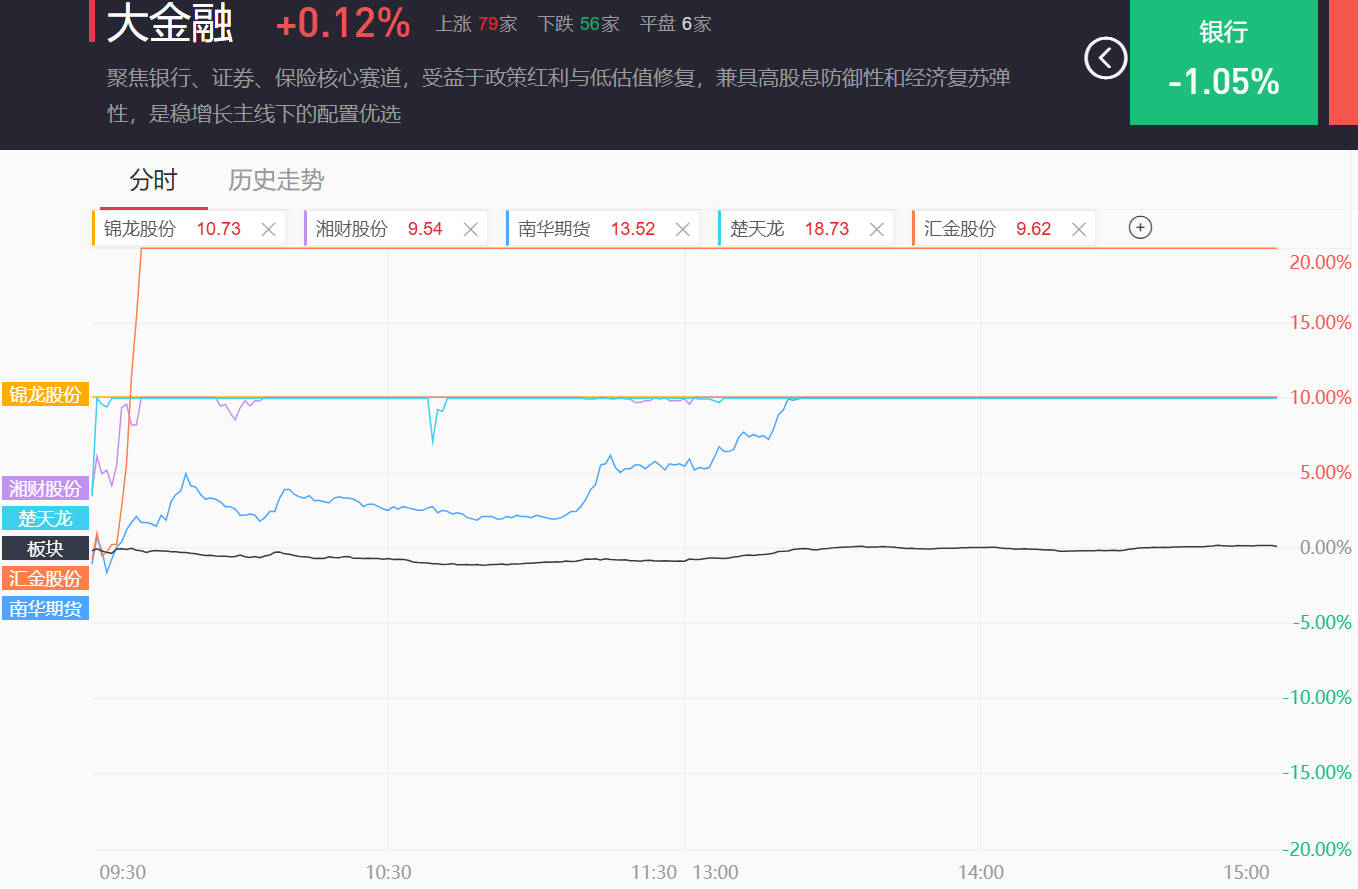1358x889 pixels.
Task: Open the 历史走势 tab
Action: tap(276, 180)
